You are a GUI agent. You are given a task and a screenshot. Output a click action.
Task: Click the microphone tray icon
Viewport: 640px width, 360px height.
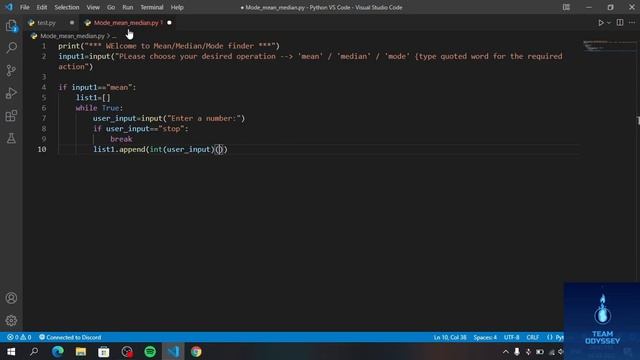pos(517,351)
